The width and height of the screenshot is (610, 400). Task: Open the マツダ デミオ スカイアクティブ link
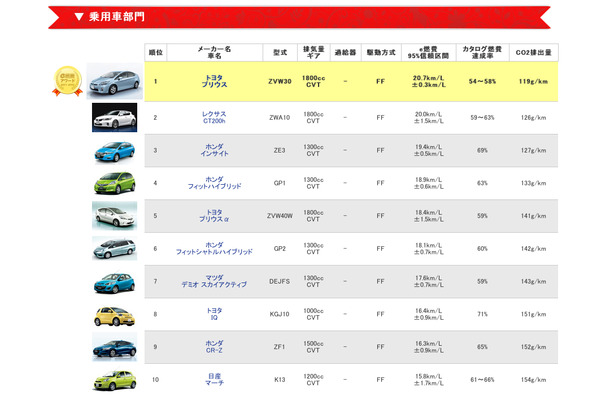click(214, 281)
